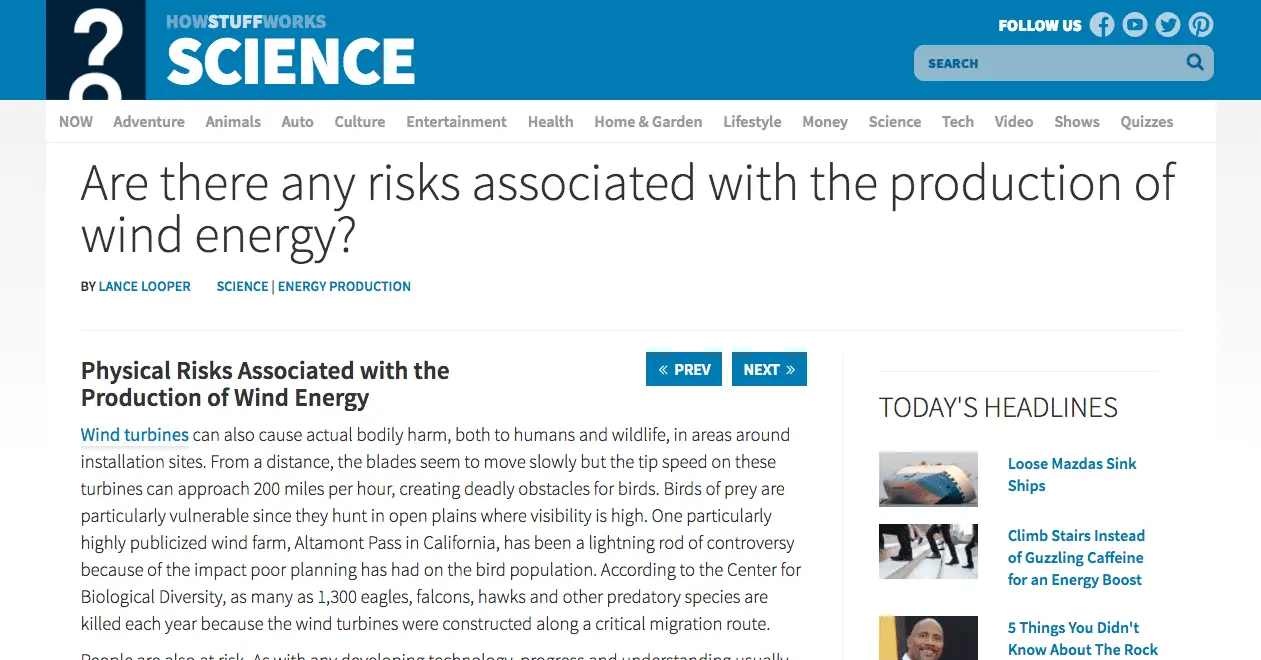Open HowStuffWorks Facebook page icon
The width and height of the screenshot is (1261, 660).
tap(1101, 25)
